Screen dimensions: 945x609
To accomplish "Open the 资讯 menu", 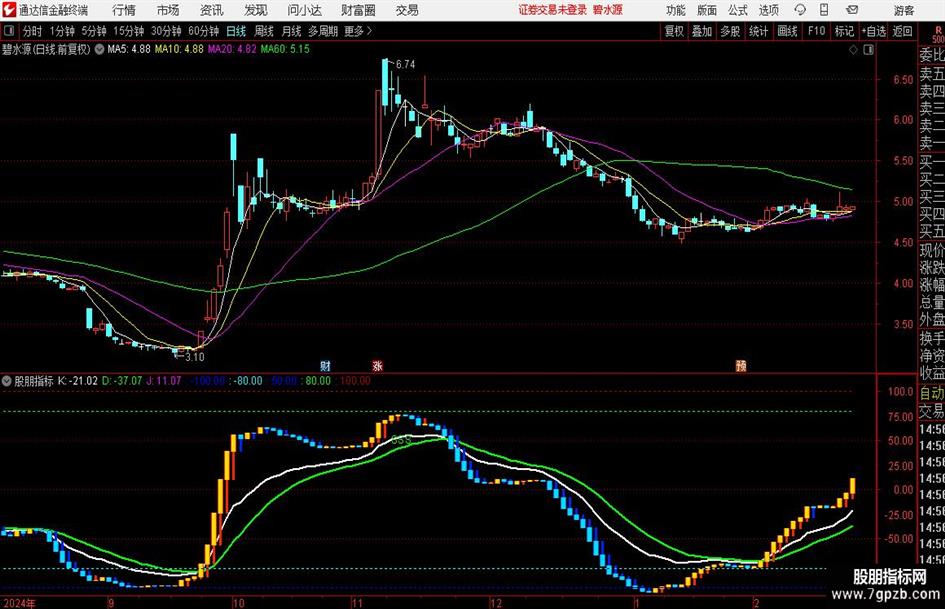I will 212,10.
